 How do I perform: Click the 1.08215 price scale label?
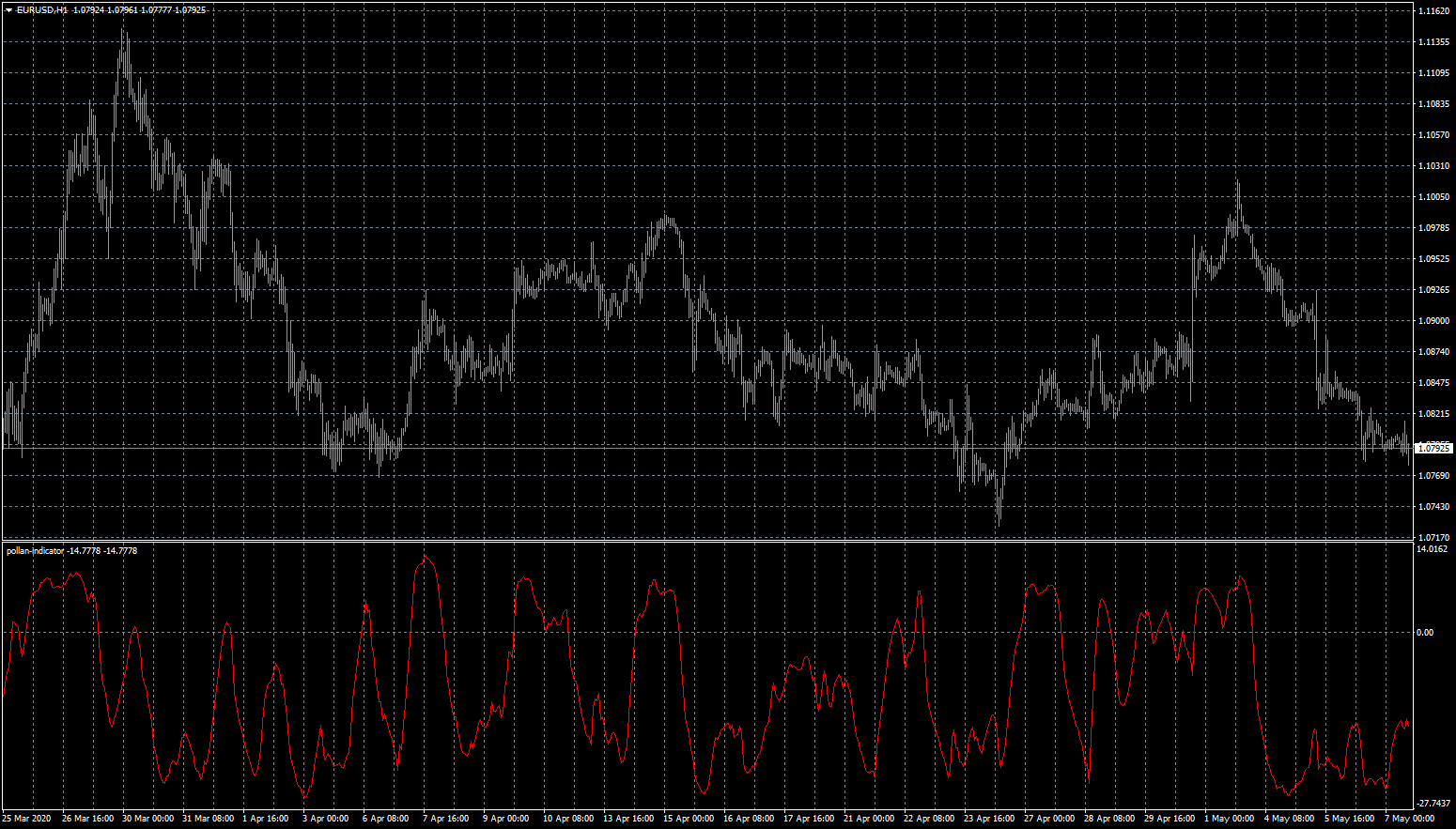tap(1433, 414)
